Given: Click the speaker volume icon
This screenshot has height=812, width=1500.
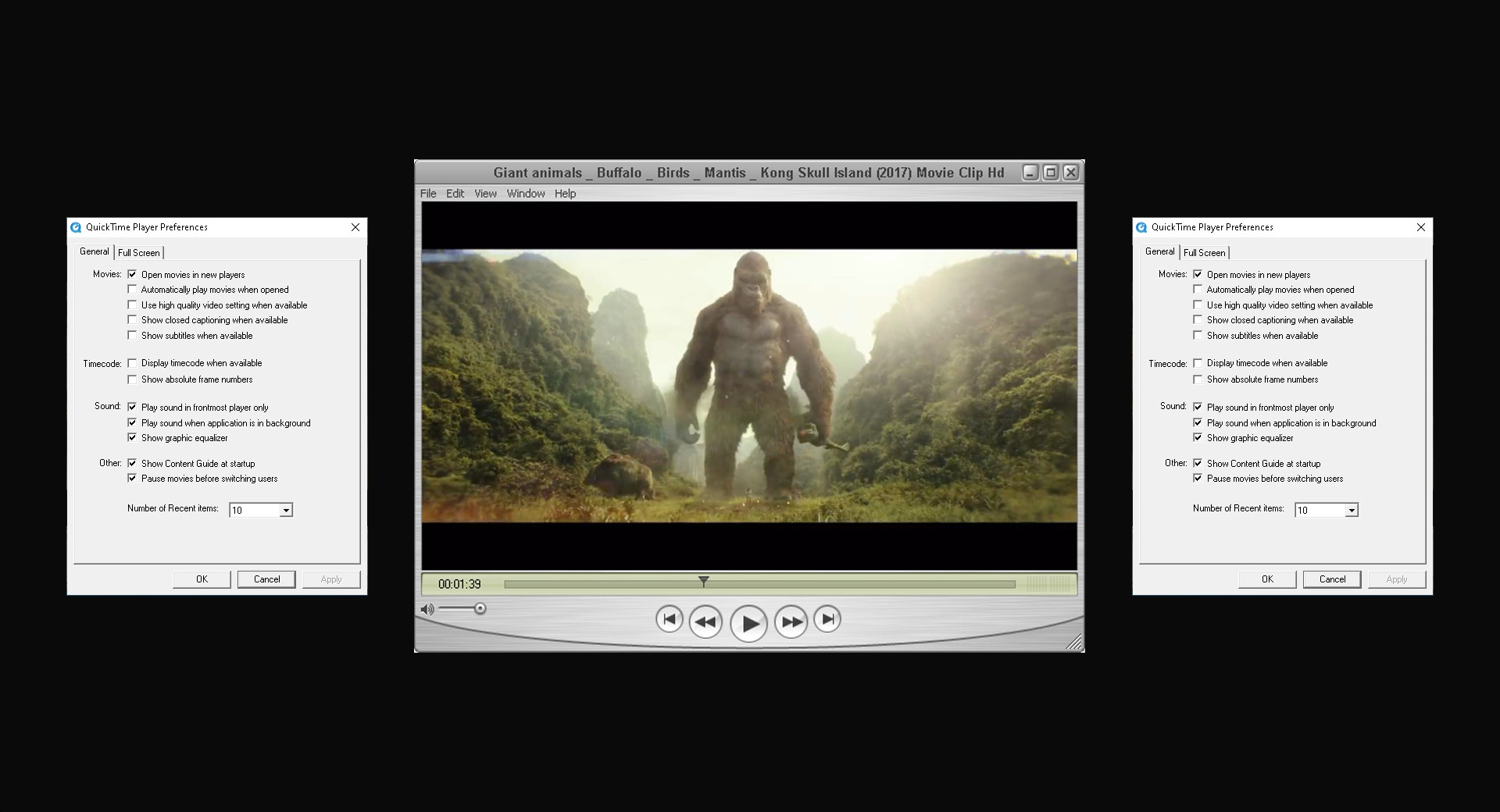Looking at the screenshot, I should 427,609.
